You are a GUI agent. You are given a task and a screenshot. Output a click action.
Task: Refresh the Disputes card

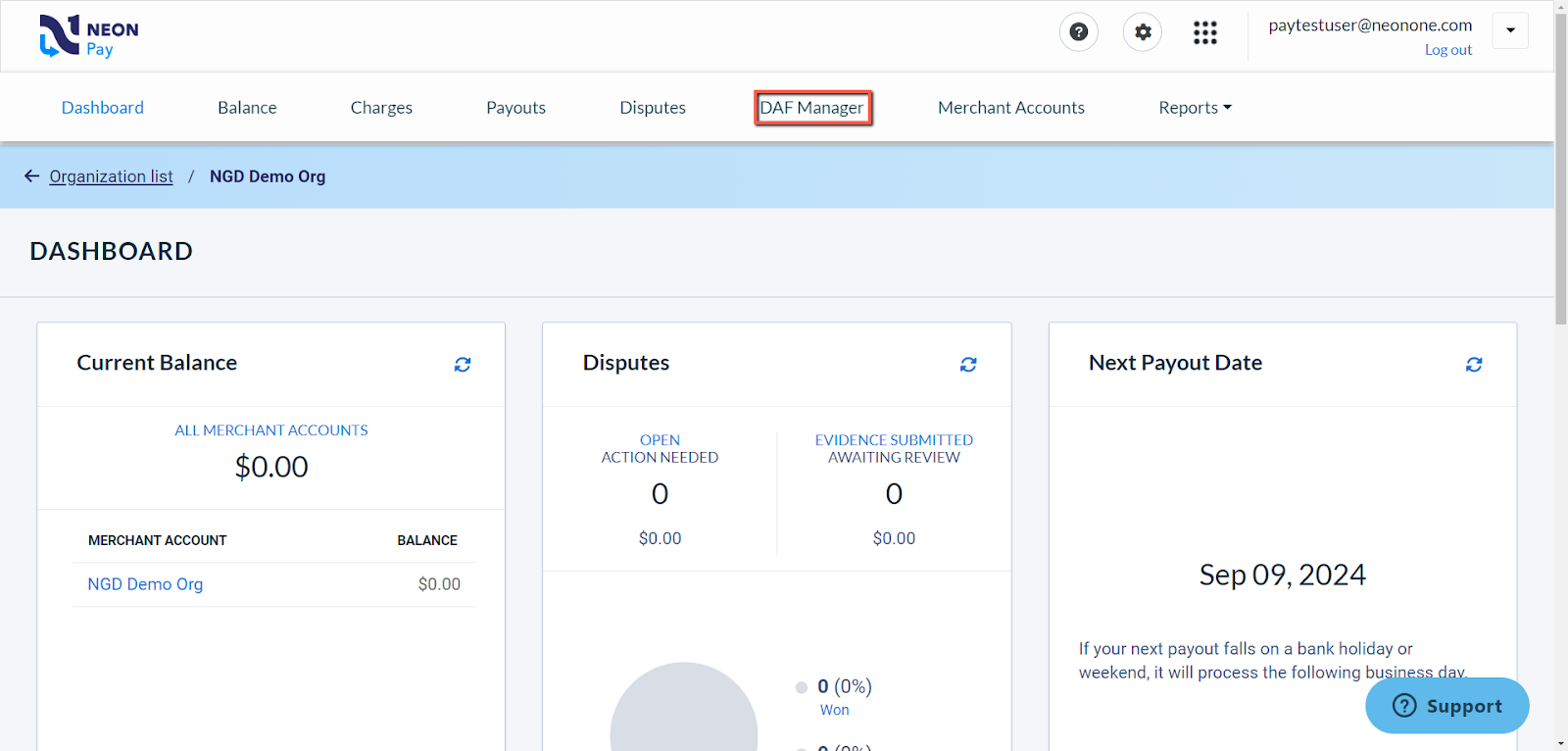pos(968,365)
